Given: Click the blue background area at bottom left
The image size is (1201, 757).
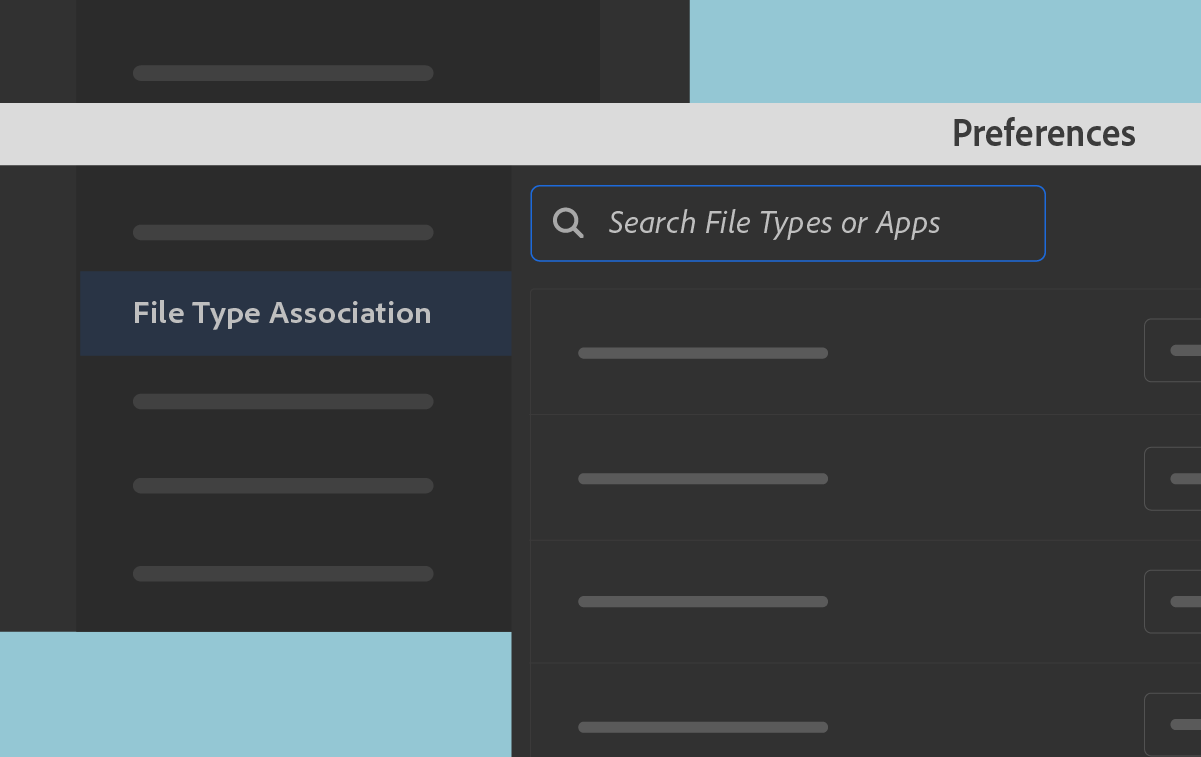Looking at the screenshot, I should pos(255,695).
